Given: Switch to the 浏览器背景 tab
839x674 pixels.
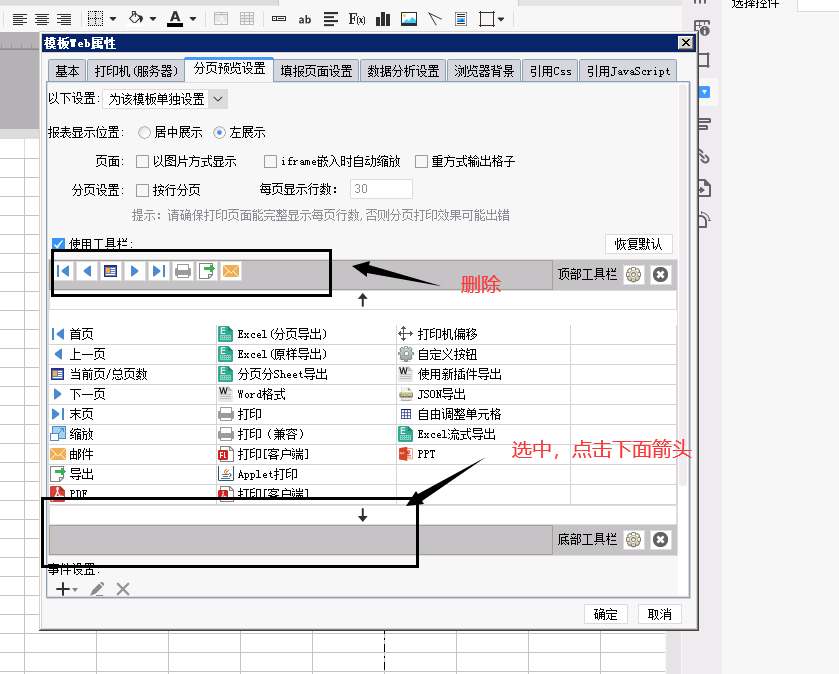Looking at the screenshot, I should [484, 71].
